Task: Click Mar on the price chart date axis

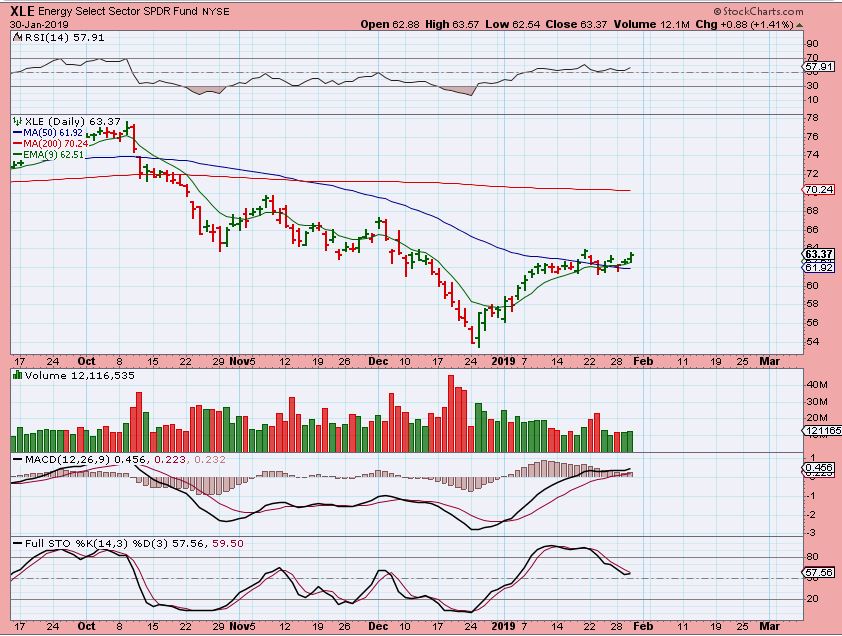Action: pos(770,361)
